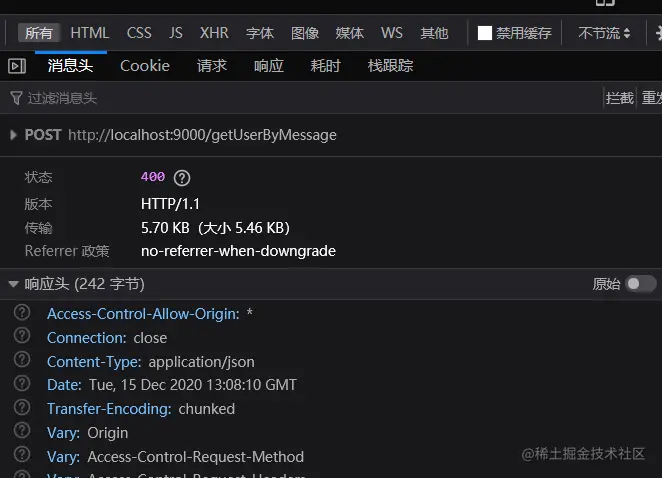Select the XHR filter
The image size is (662, 478).
click(x=214, y=33)
